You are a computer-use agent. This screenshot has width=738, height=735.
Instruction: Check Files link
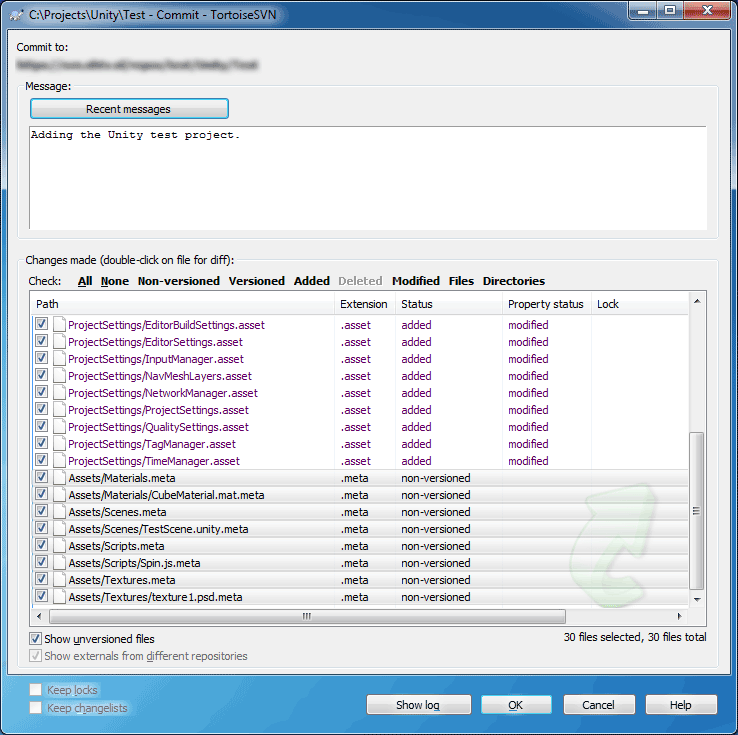[461, 281]
